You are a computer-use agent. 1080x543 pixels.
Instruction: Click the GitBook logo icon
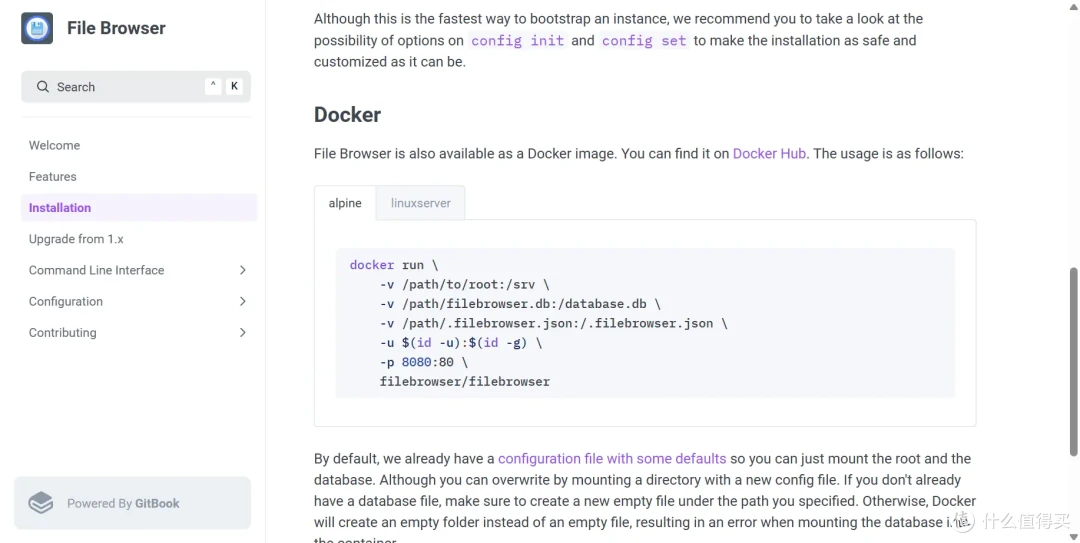coord(41,503)
